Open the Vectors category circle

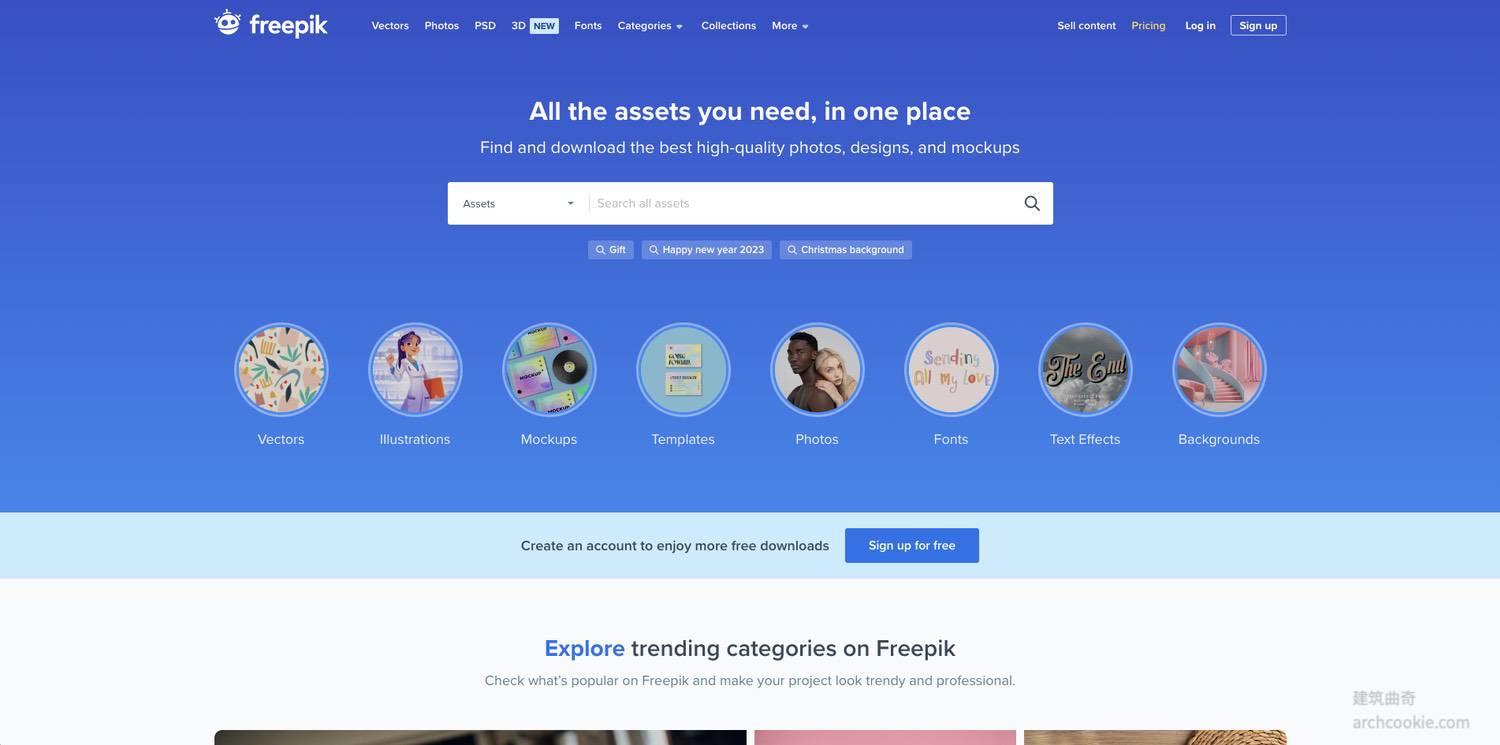pos(281,369)
